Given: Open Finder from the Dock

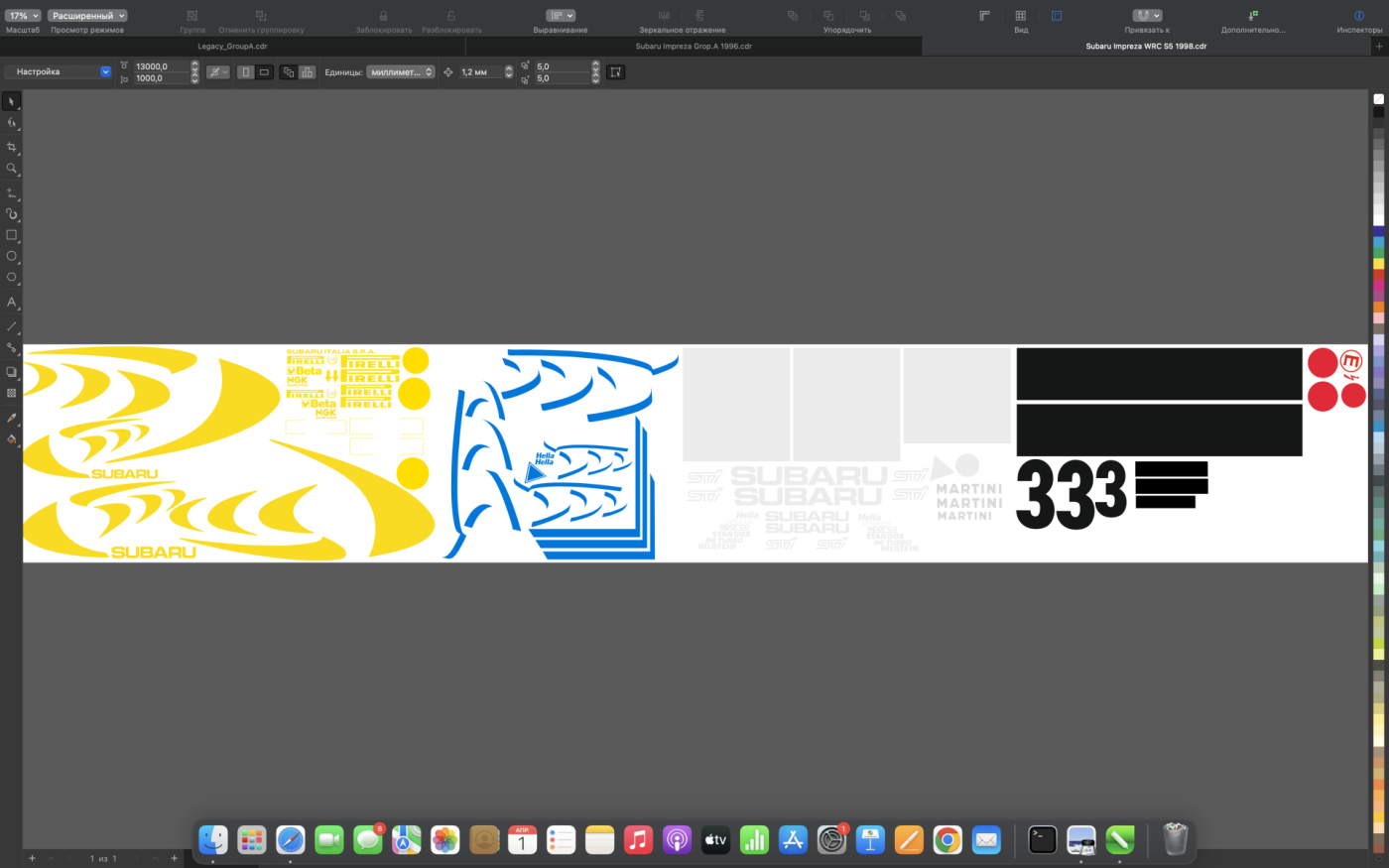Looking at the screenshot, I should [x=213, y=840].
